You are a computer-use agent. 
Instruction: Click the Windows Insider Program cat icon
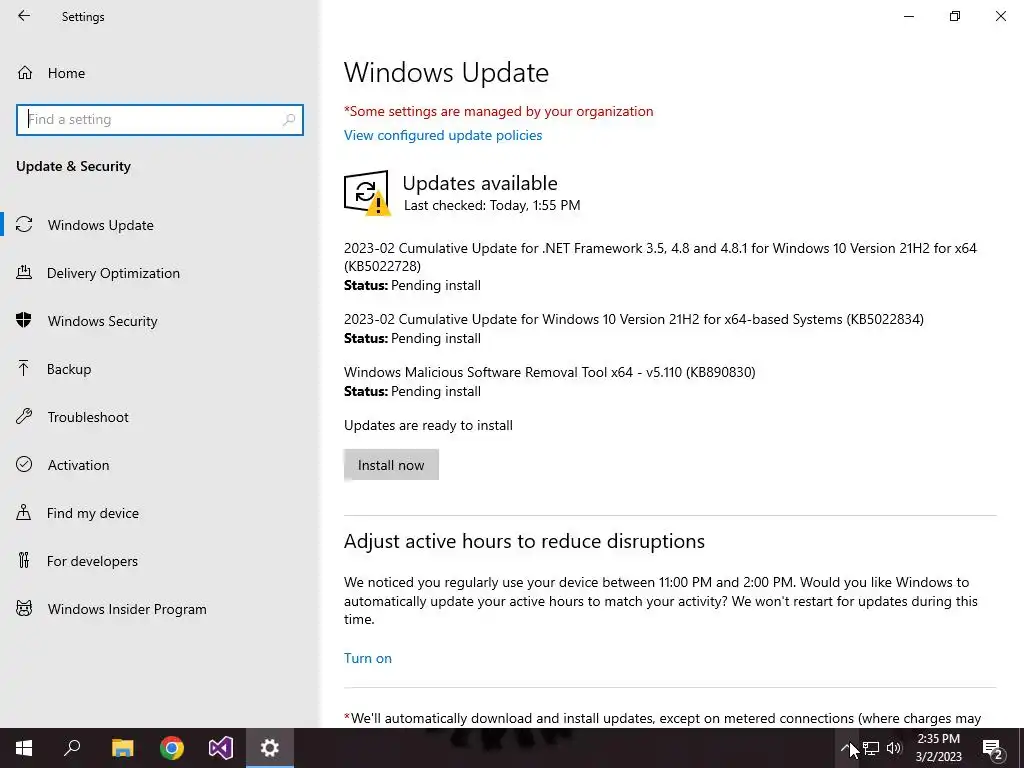coord(24,609)
